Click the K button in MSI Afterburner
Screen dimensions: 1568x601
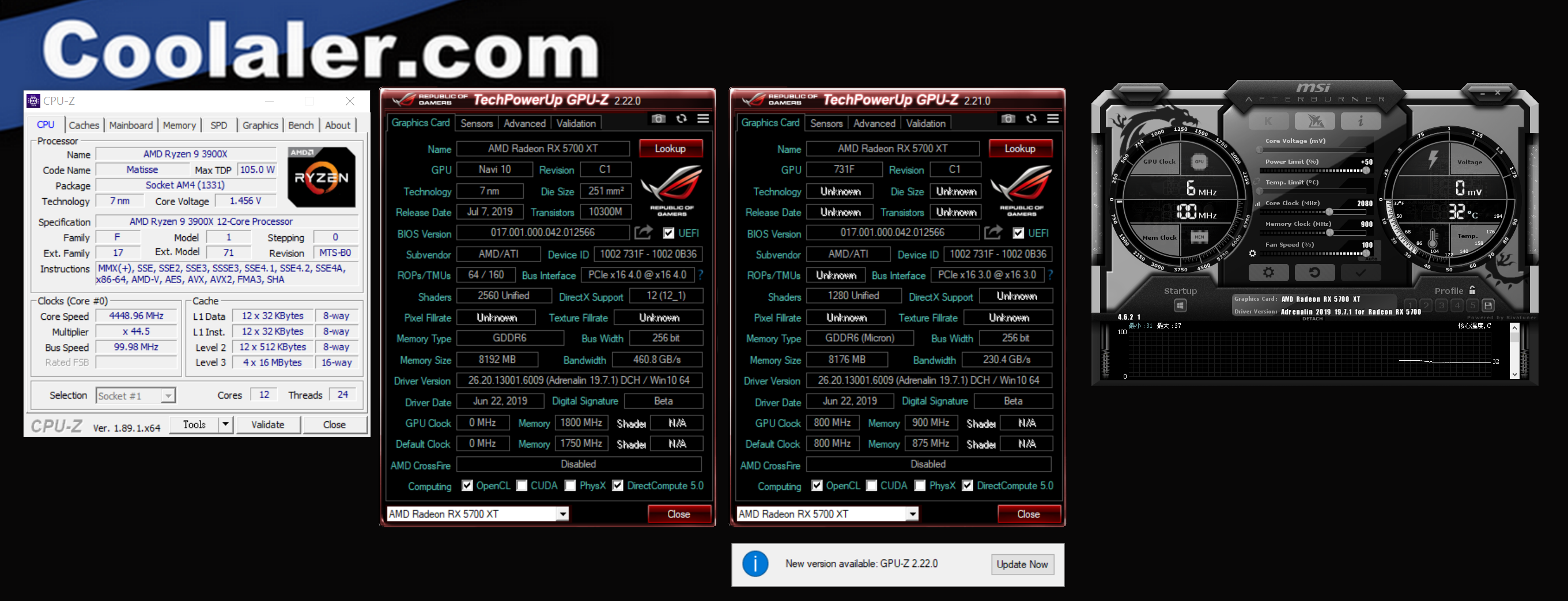pos(1268,121)
